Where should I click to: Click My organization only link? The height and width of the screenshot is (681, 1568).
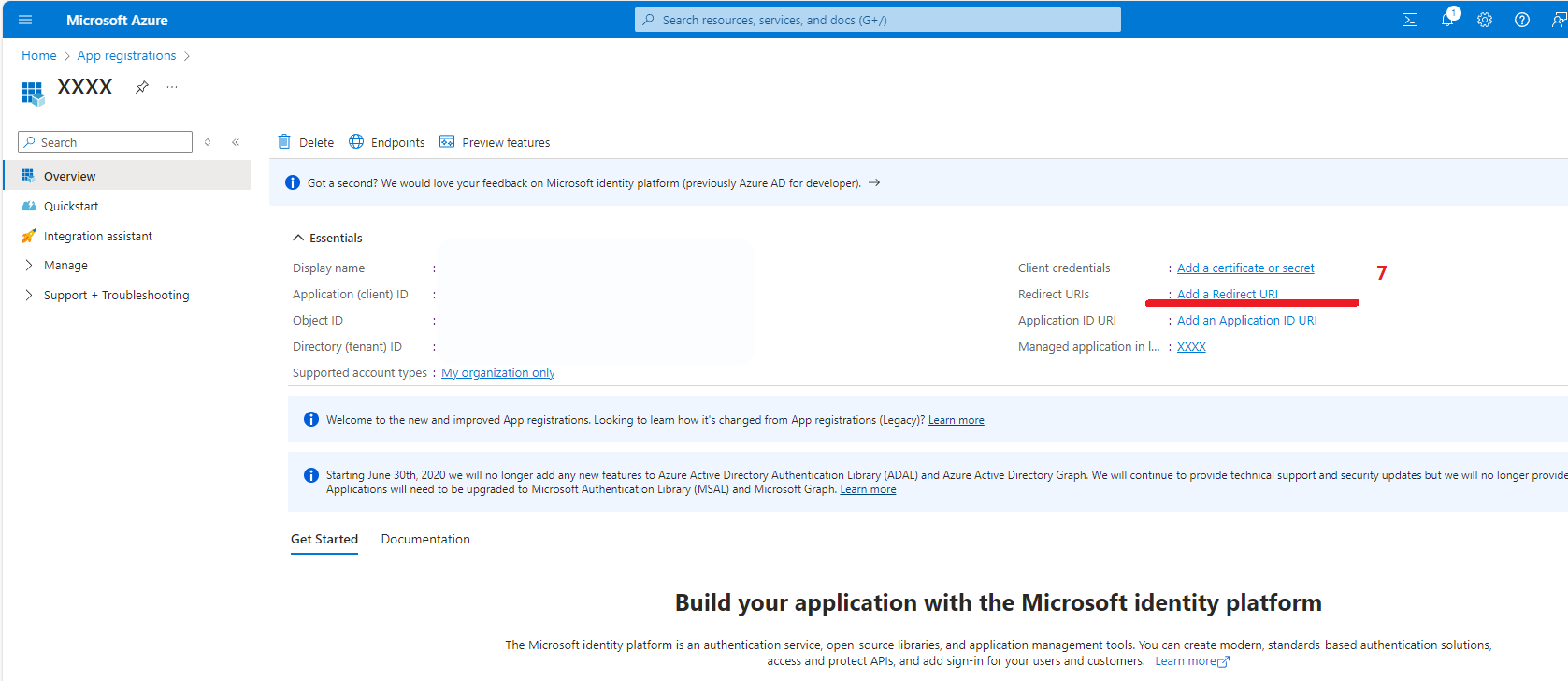(x=498, y=372)
